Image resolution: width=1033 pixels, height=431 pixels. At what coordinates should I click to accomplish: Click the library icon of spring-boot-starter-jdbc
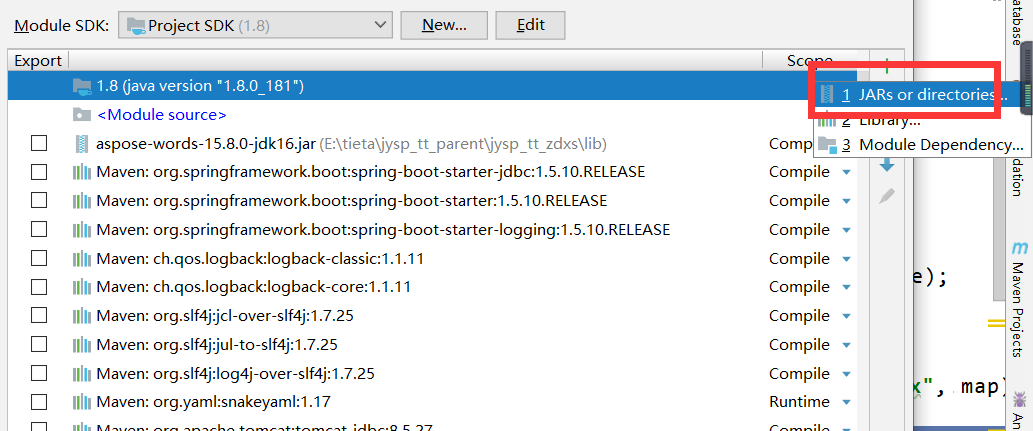[82, 173]
